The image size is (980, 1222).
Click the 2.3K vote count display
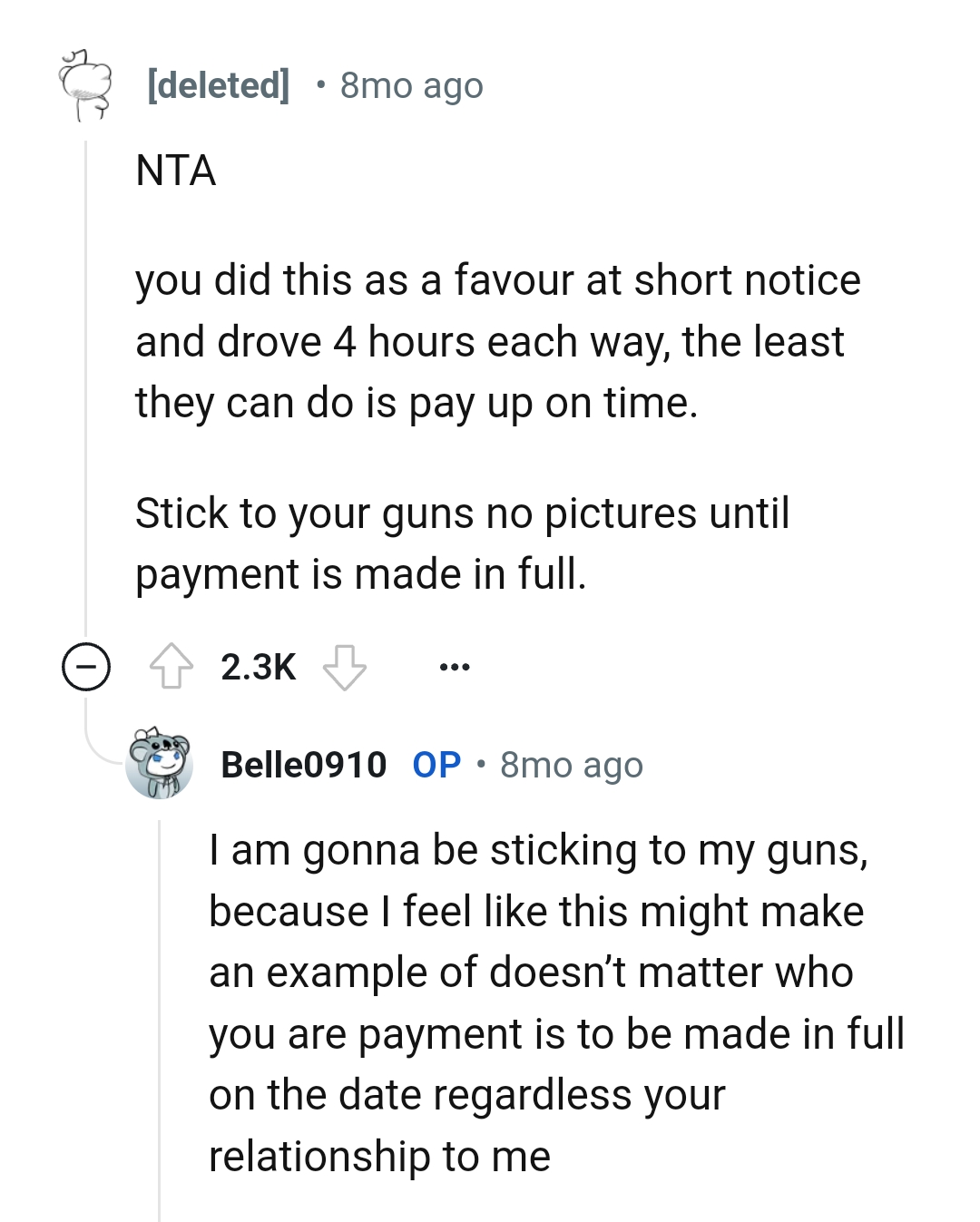(x=257, y=665)
